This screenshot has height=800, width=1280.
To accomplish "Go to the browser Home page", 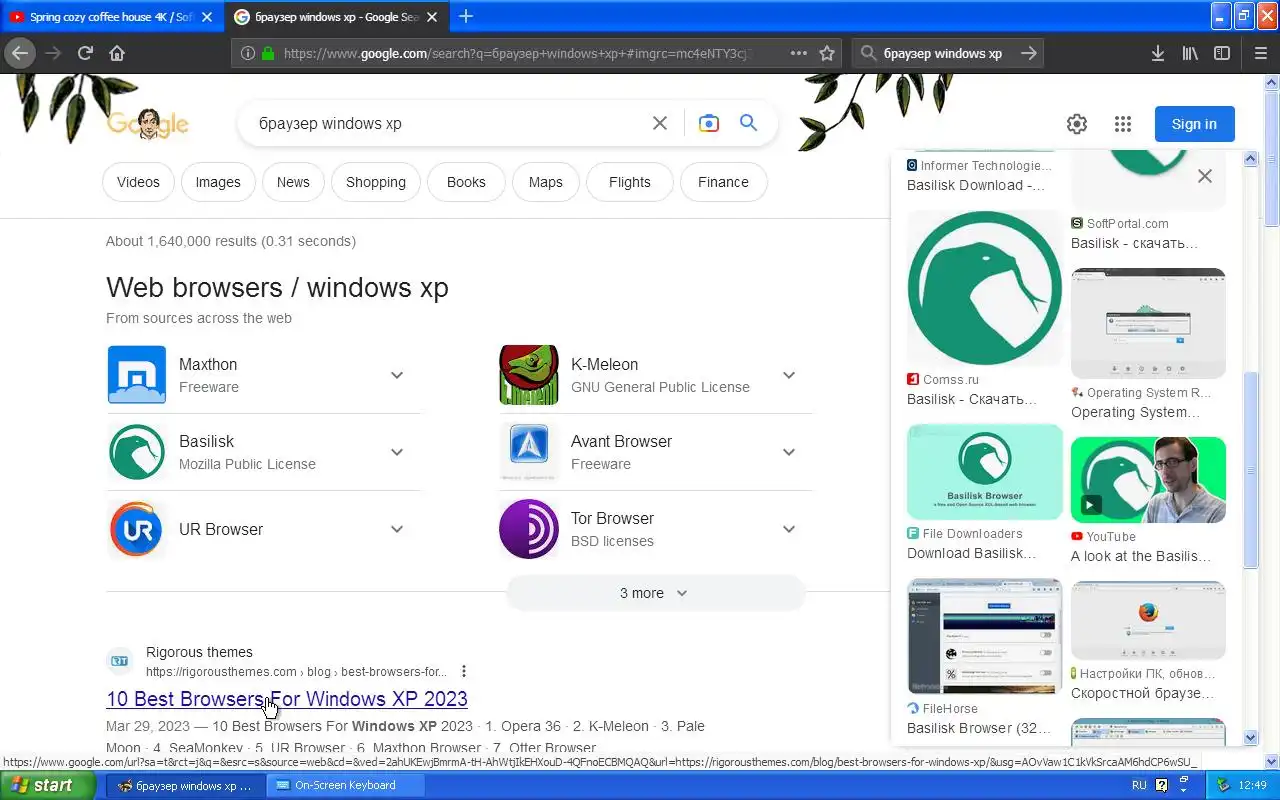I will tap(117, 53).
